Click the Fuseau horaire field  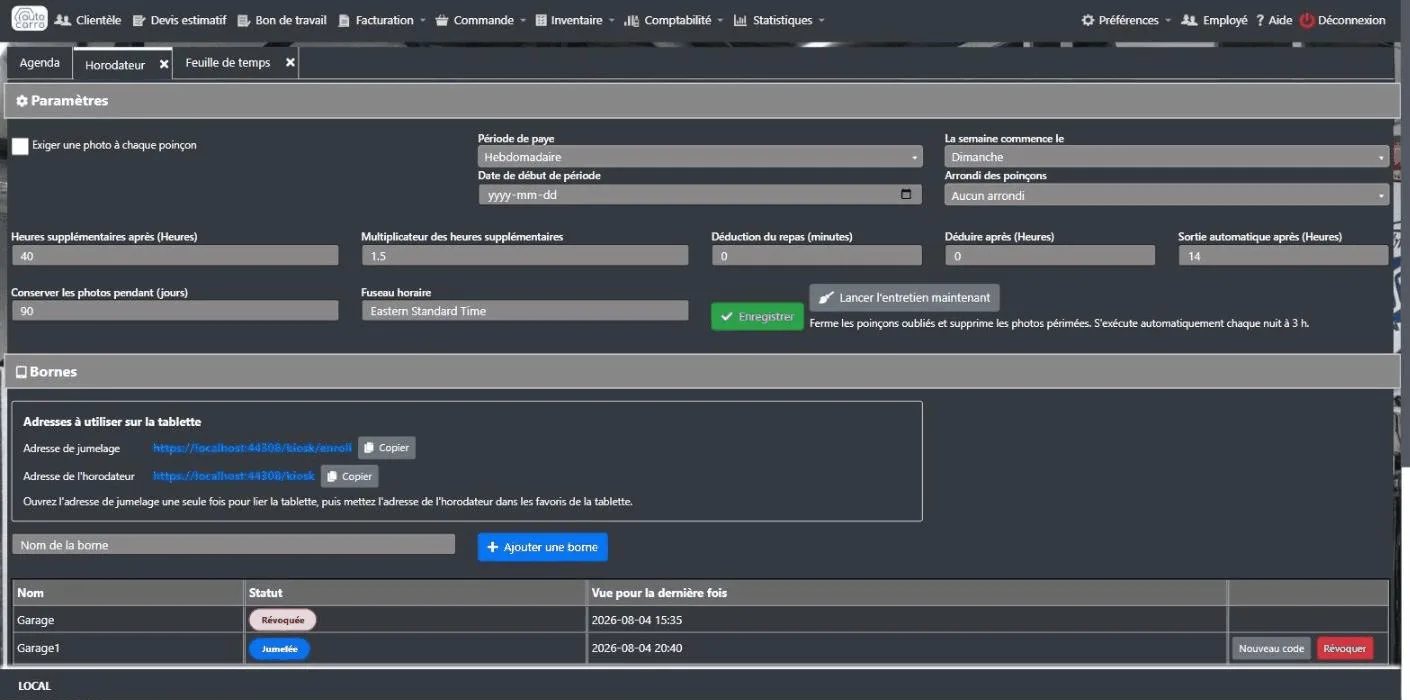coord(525,311)
